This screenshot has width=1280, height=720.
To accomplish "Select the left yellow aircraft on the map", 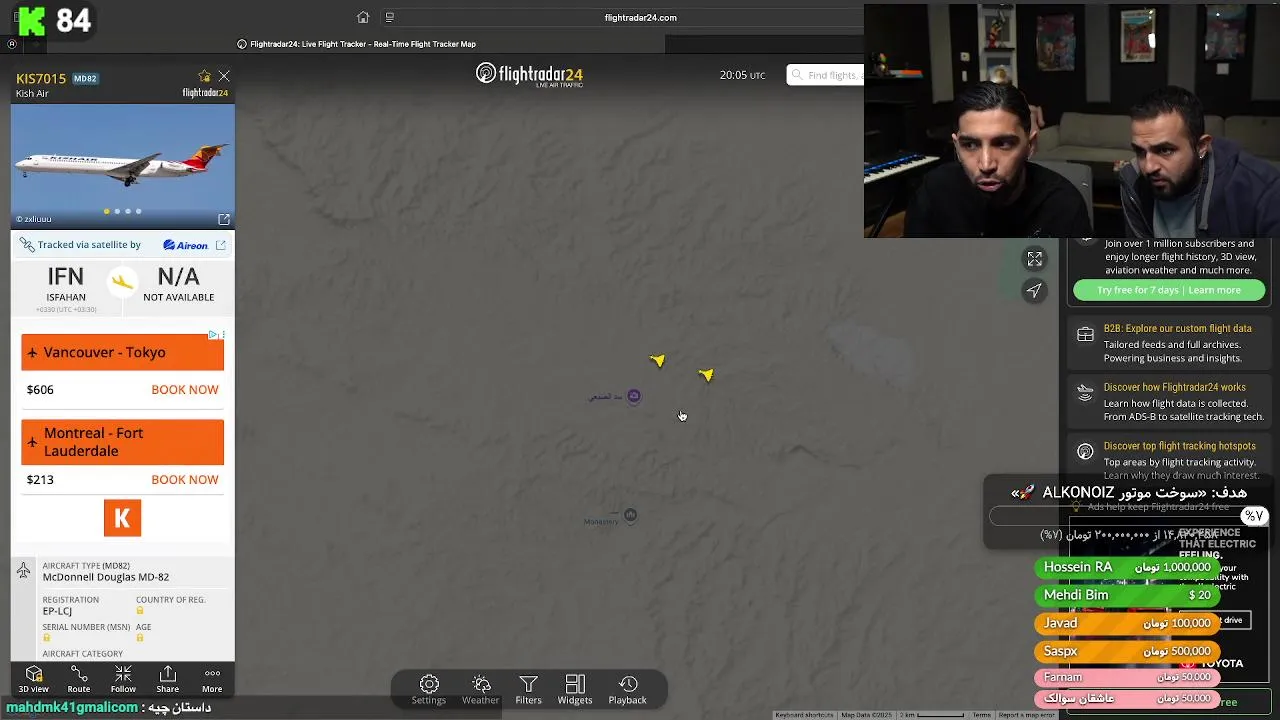I will click(x=657, y=360).
